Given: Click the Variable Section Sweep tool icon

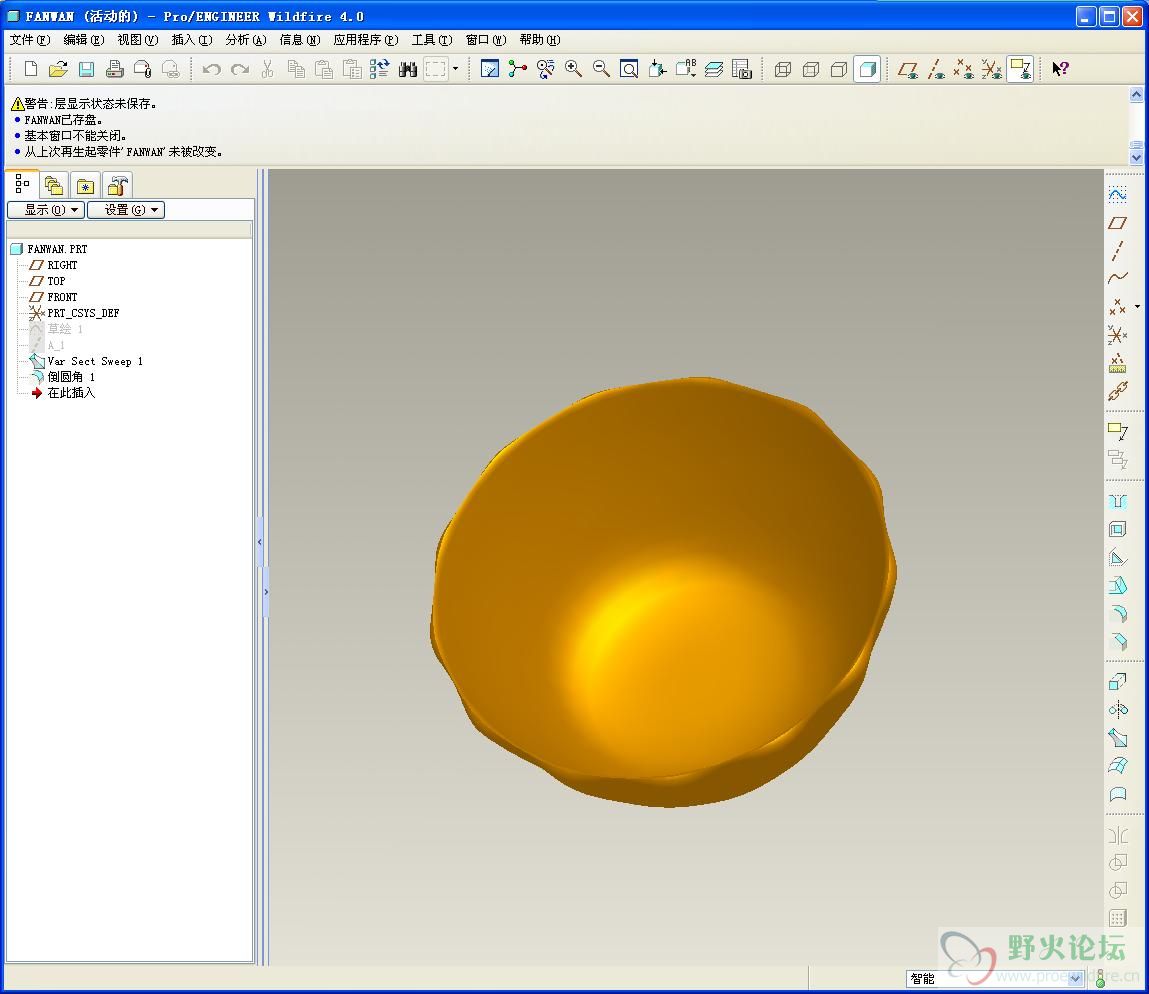Looking at the screenshot, I should point(1117,737).
